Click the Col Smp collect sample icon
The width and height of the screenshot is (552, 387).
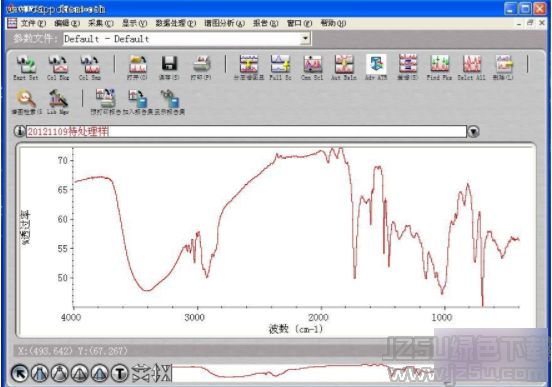90,68
